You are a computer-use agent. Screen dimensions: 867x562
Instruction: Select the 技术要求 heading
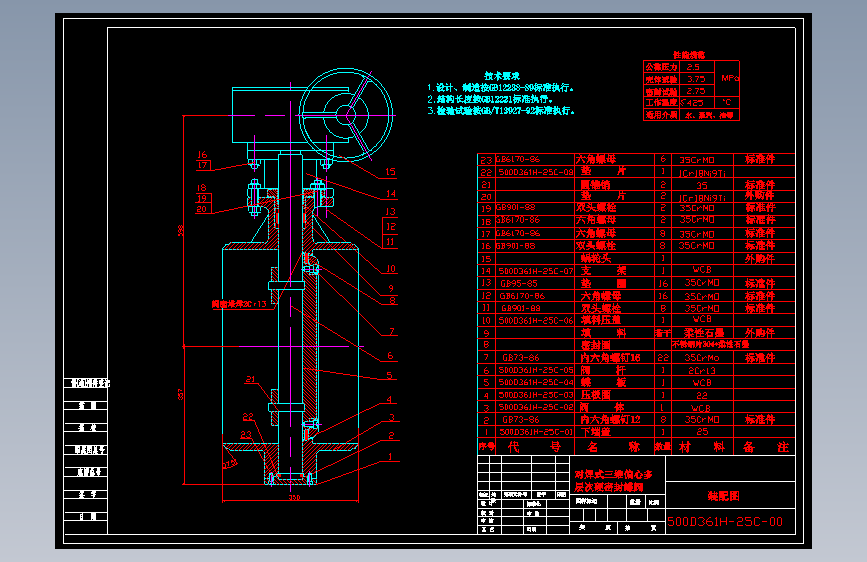tap(502, 76)
